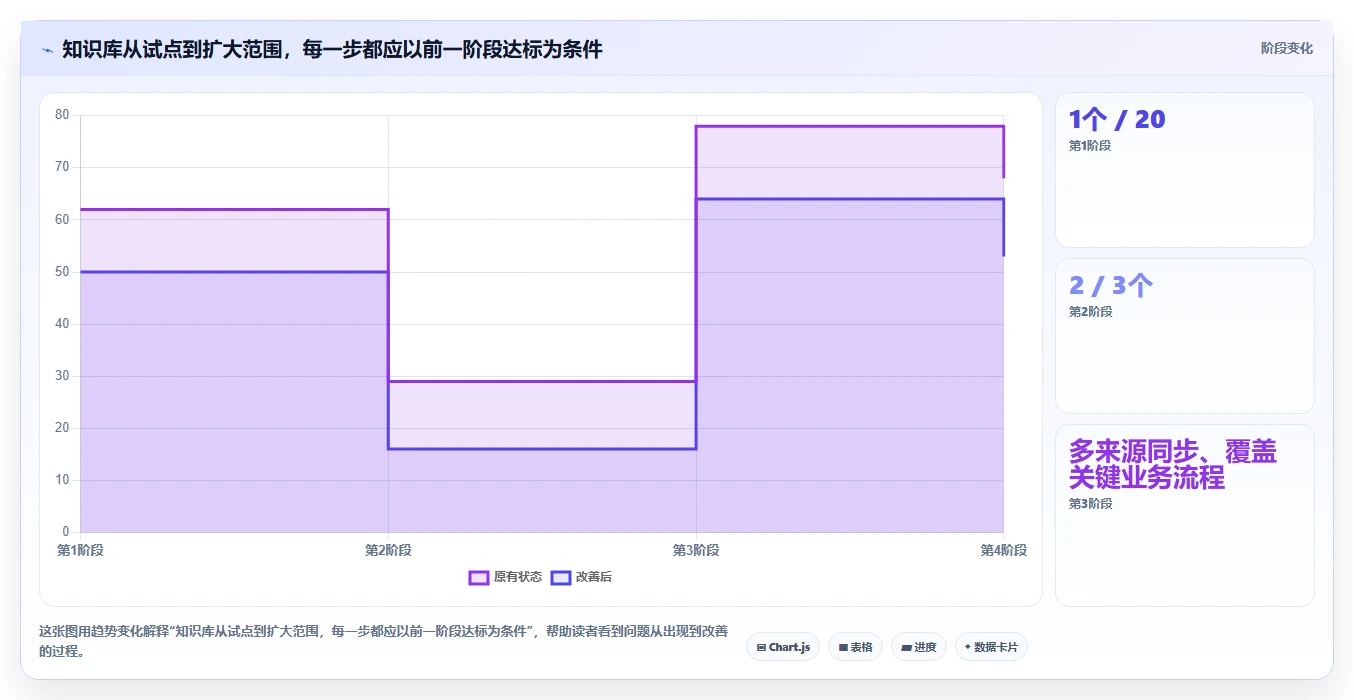This screenshot has width=1354, height=700.
Task: Click 第1阶段 caption under "1个 / 20"
Action: [x=1090, y=146]
